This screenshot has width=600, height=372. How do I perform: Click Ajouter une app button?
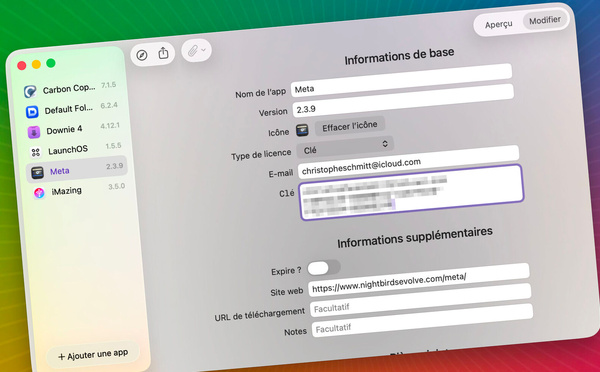pyautogui.click(x=92, y=354)
